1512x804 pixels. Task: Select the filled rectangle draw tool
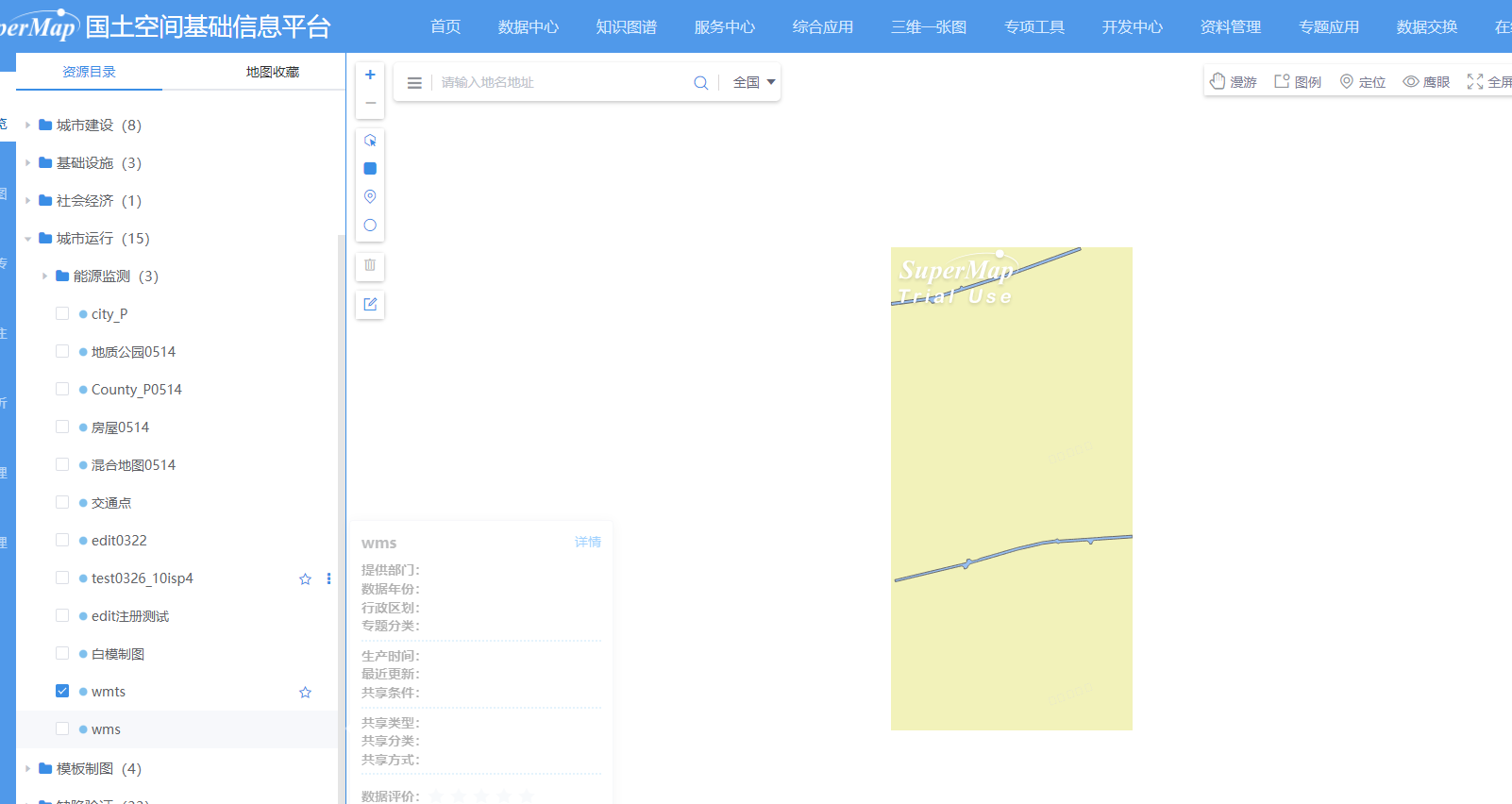370,169
